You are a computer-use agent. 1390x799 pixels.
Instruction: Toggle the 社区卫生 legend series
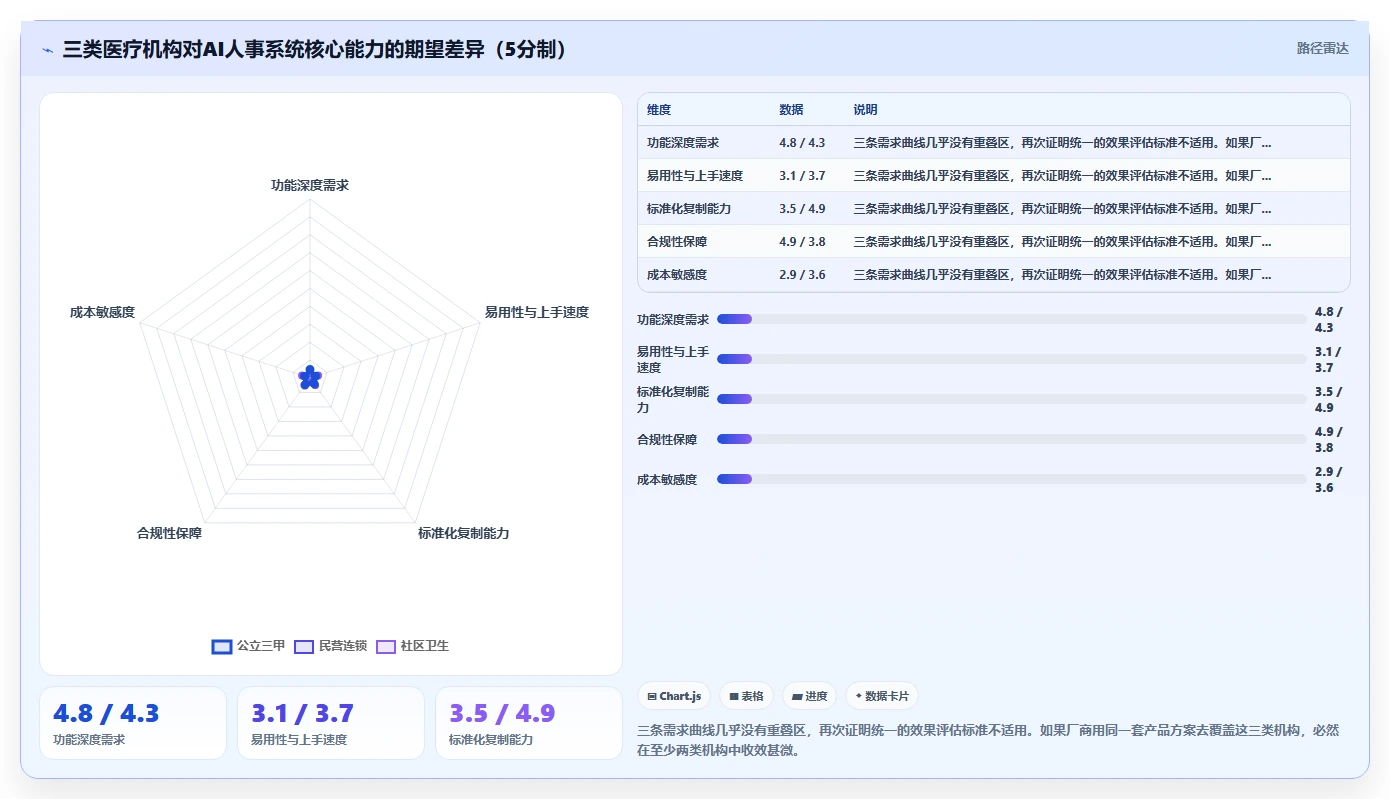coord(413,646)
